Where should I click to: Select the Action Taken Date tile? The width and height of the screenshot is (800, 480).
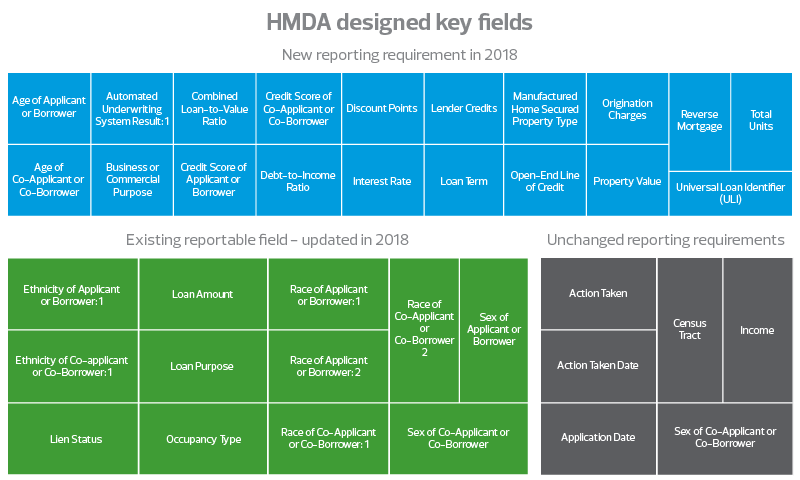(x=597, y=365)
